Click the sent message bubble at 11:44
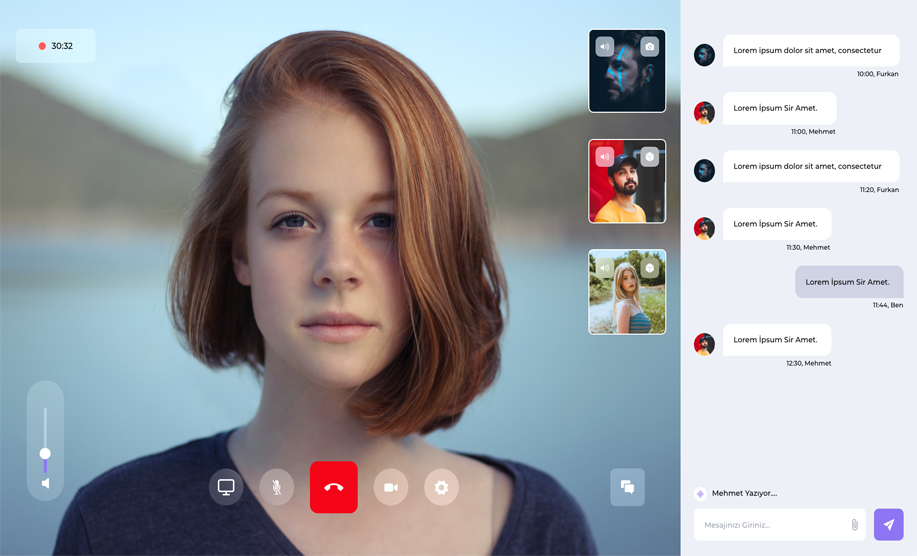 (847, 282)
